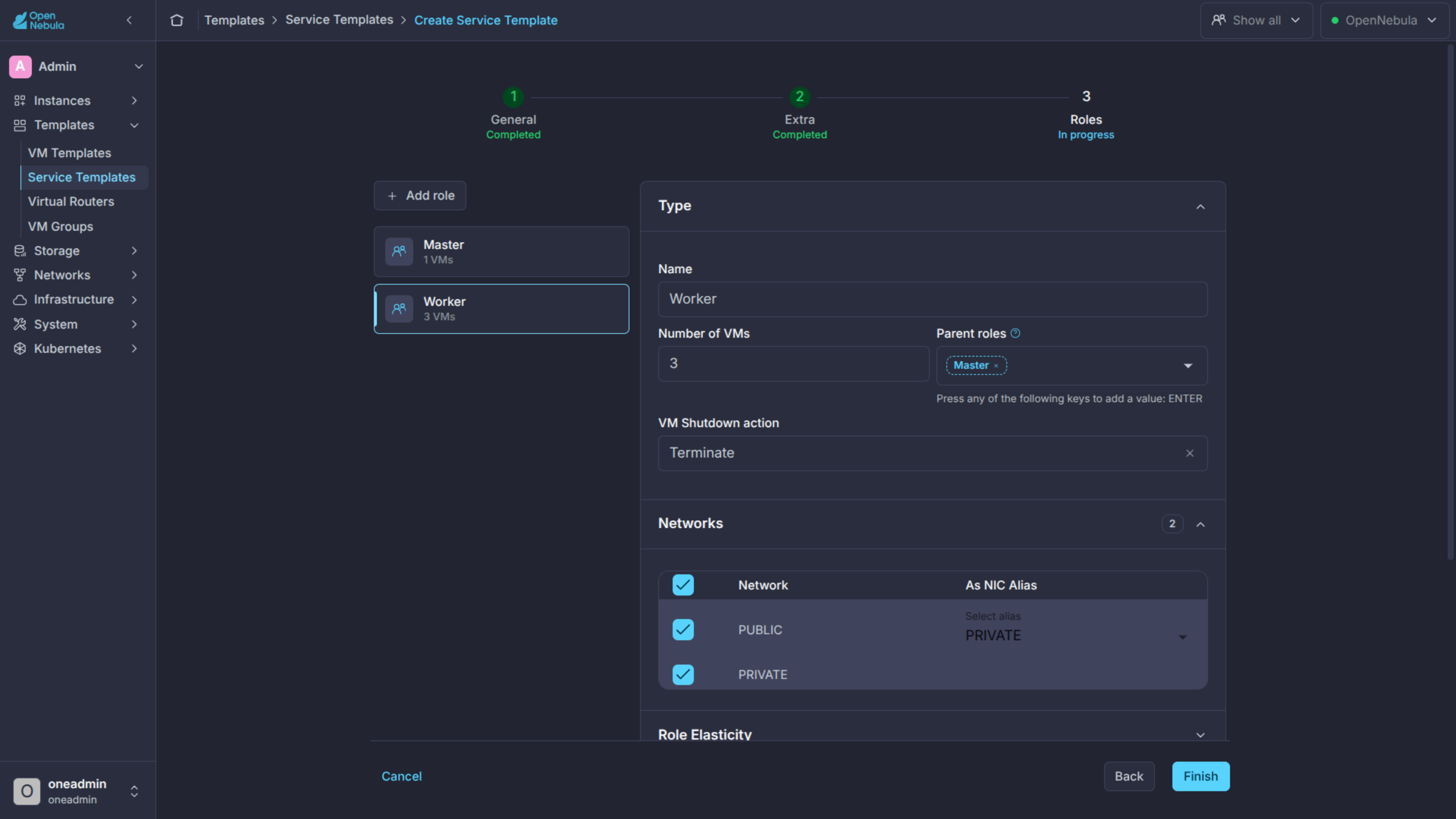1456x819 pixels.
Task: Click the Infrastructure sidebar label
Action: point(74,300)
